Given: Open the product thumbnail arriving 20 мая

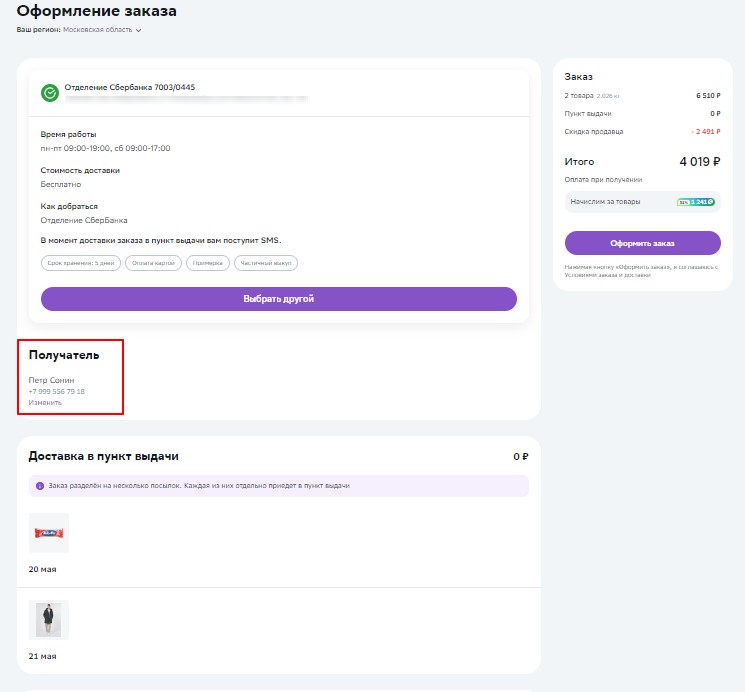Looking at the screenshot, I should 49,533.
